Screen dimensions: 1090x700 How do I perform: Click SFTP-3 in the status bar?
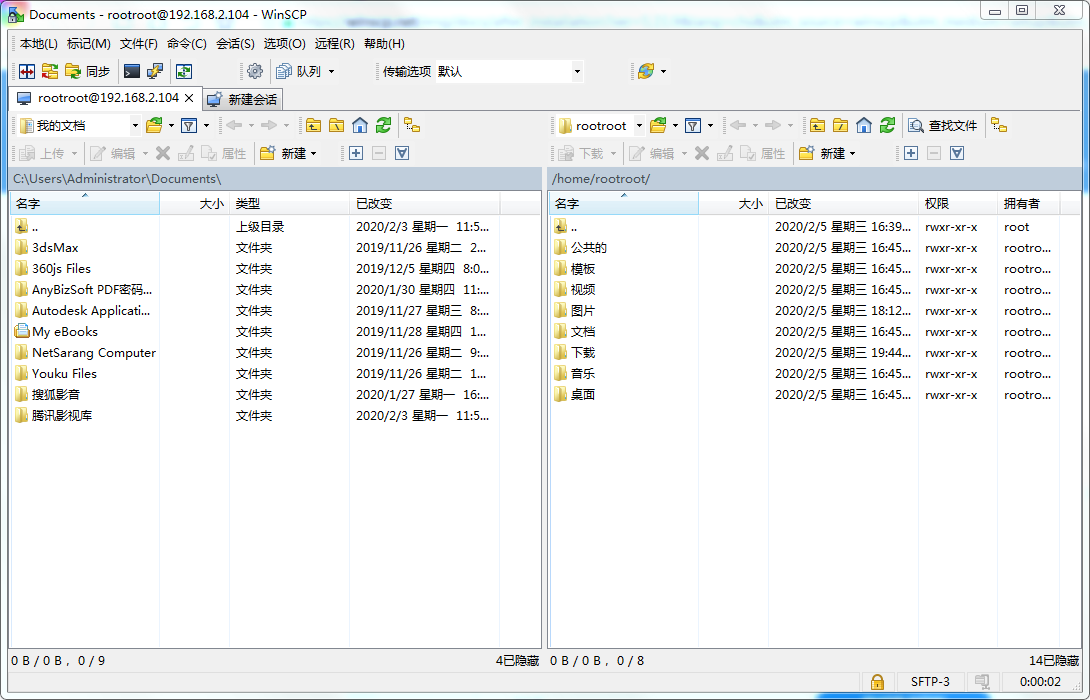click(930, 682)
